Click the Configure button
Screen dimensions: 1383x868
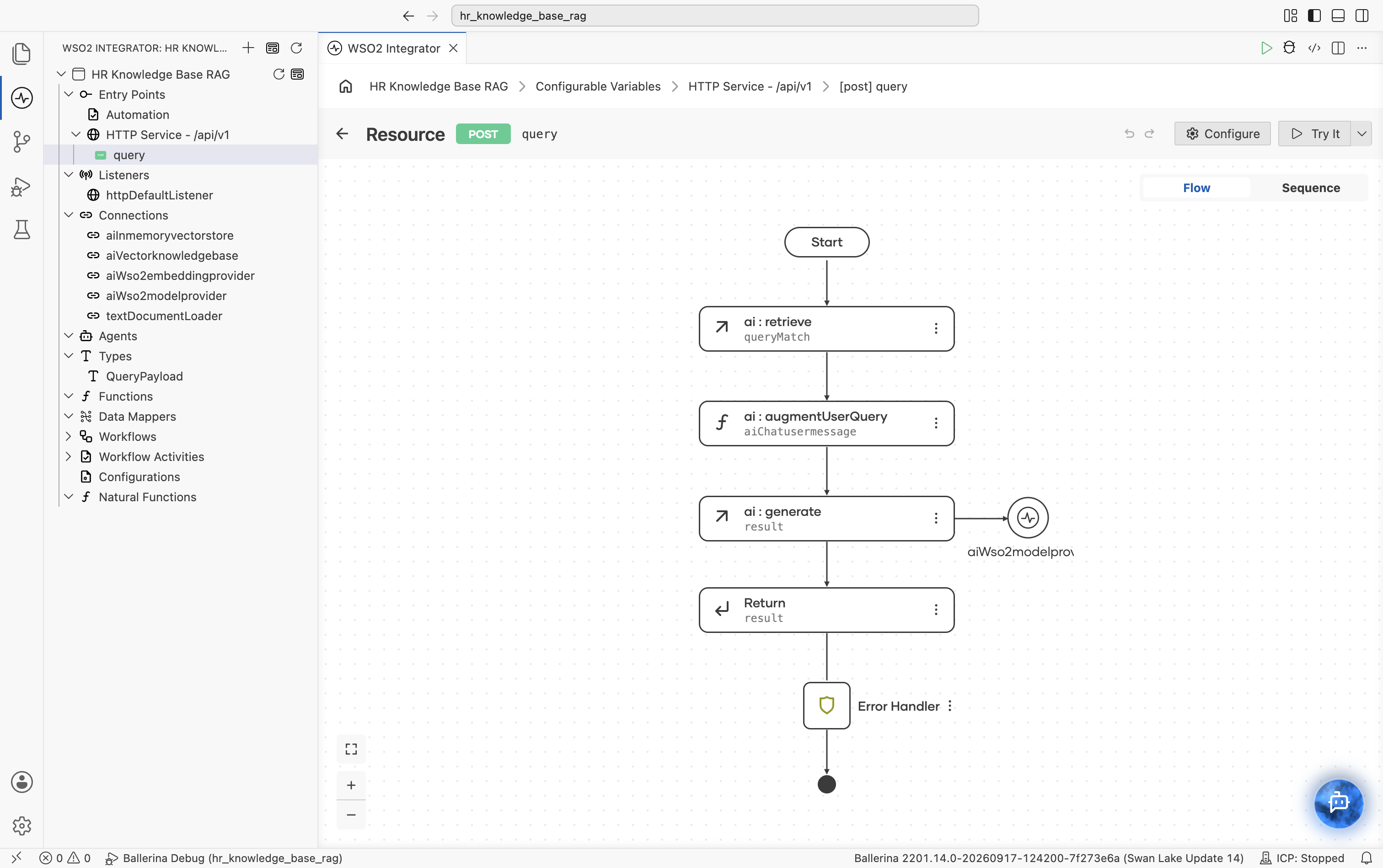(1222, 134)
